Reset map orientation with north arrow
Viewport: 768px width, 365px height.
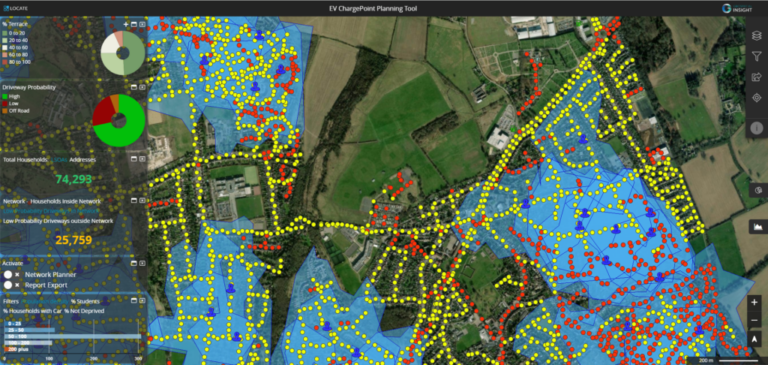[x=754, y=339]
